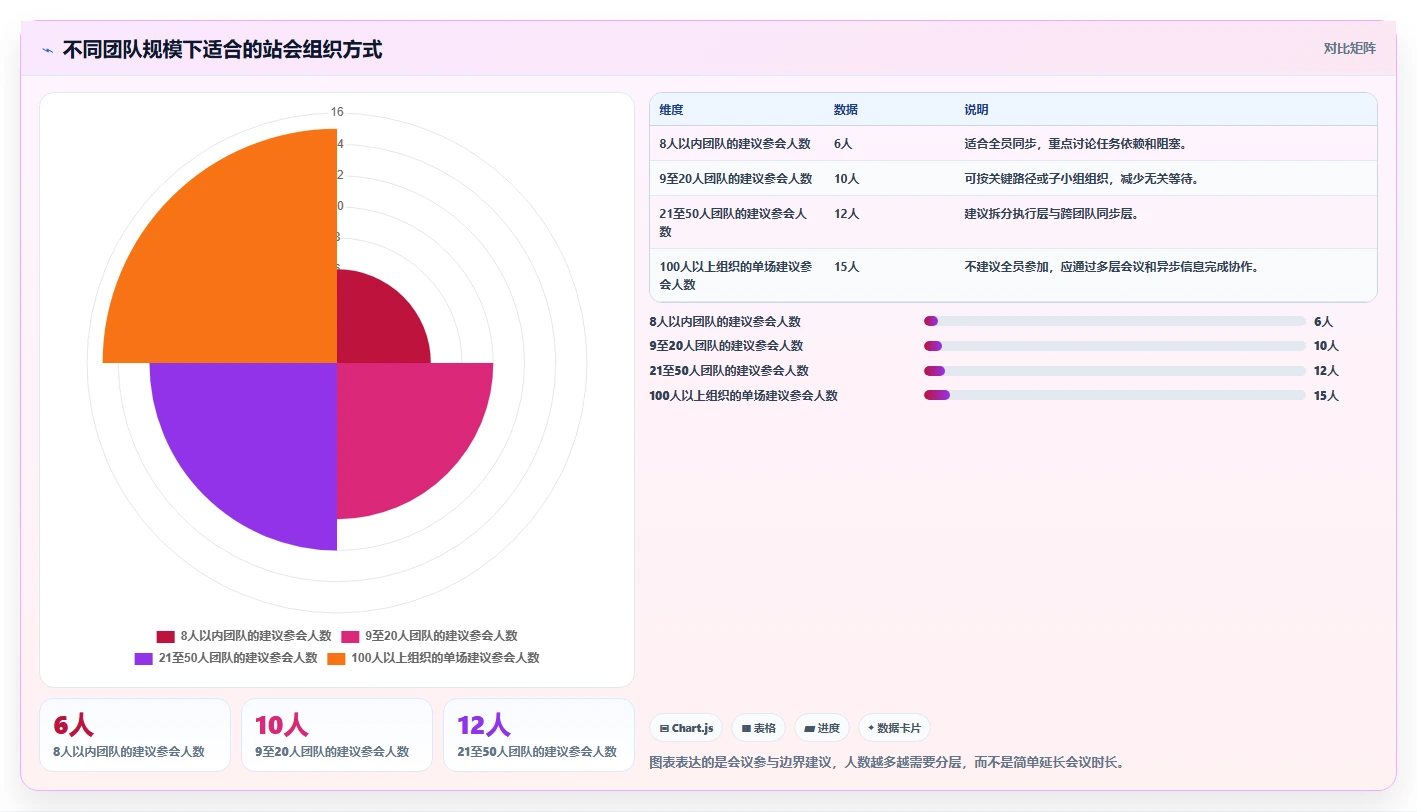The height and width of the screenshot is (812, 1417).
Task: Click the 9至20人团队 progress bar
Action: click(1115, 346)
